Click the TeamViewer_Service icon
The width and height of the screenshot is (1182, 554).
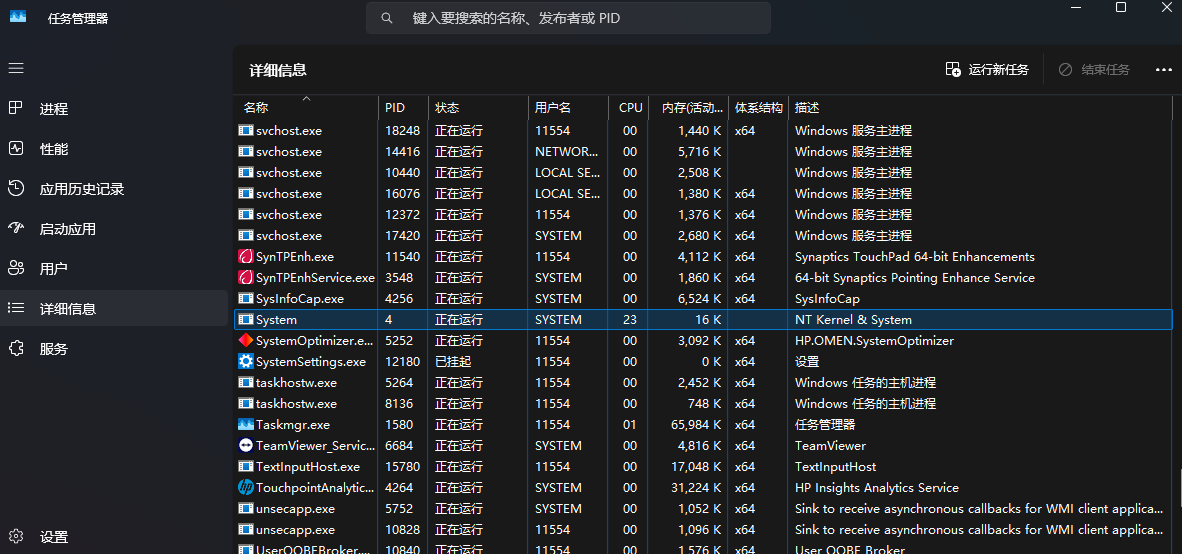click(245, 446)
